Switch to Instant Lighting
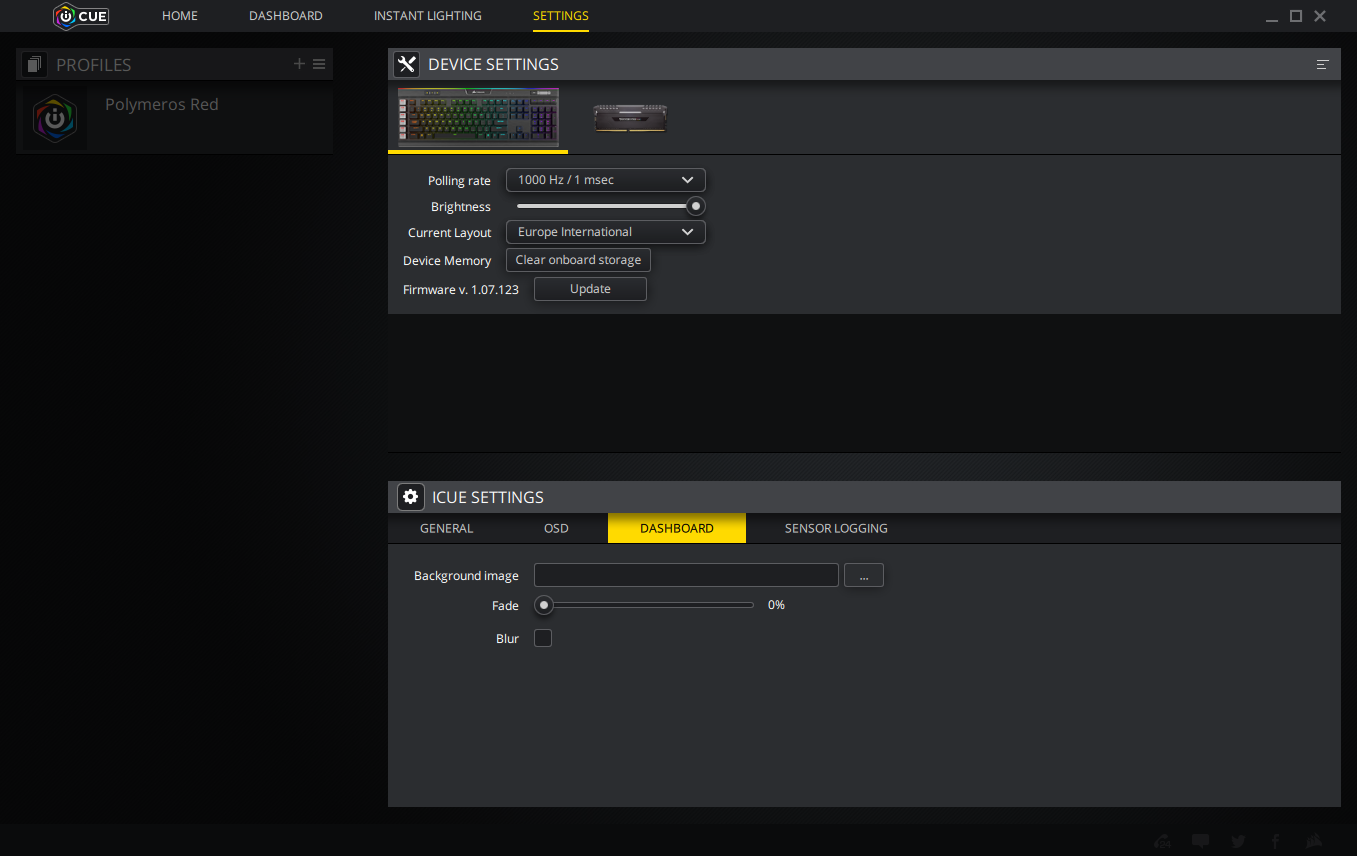This screenshot has width=1357, height=856. point(428,16)
